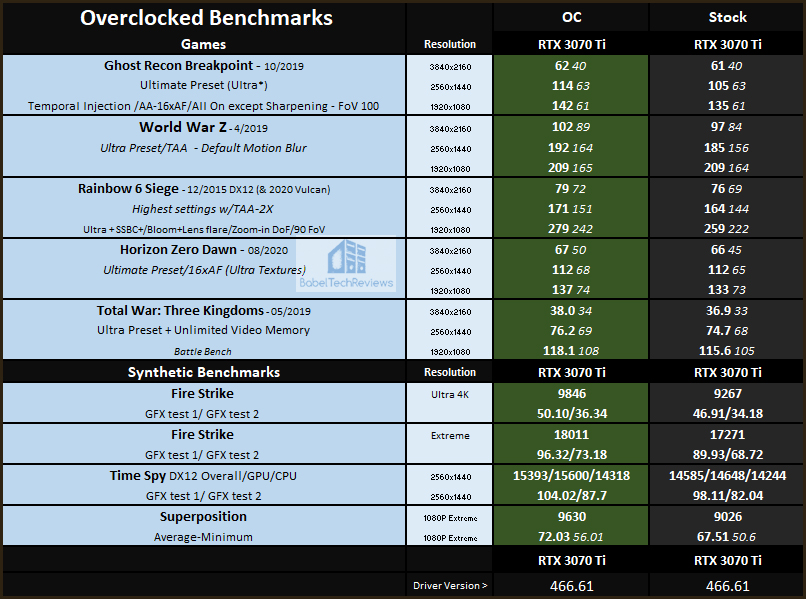Image resolution: width=806 pixels, height=599 pixels.
Task: Select the "Time Spy" benchmark label
Action: [137, 476]
